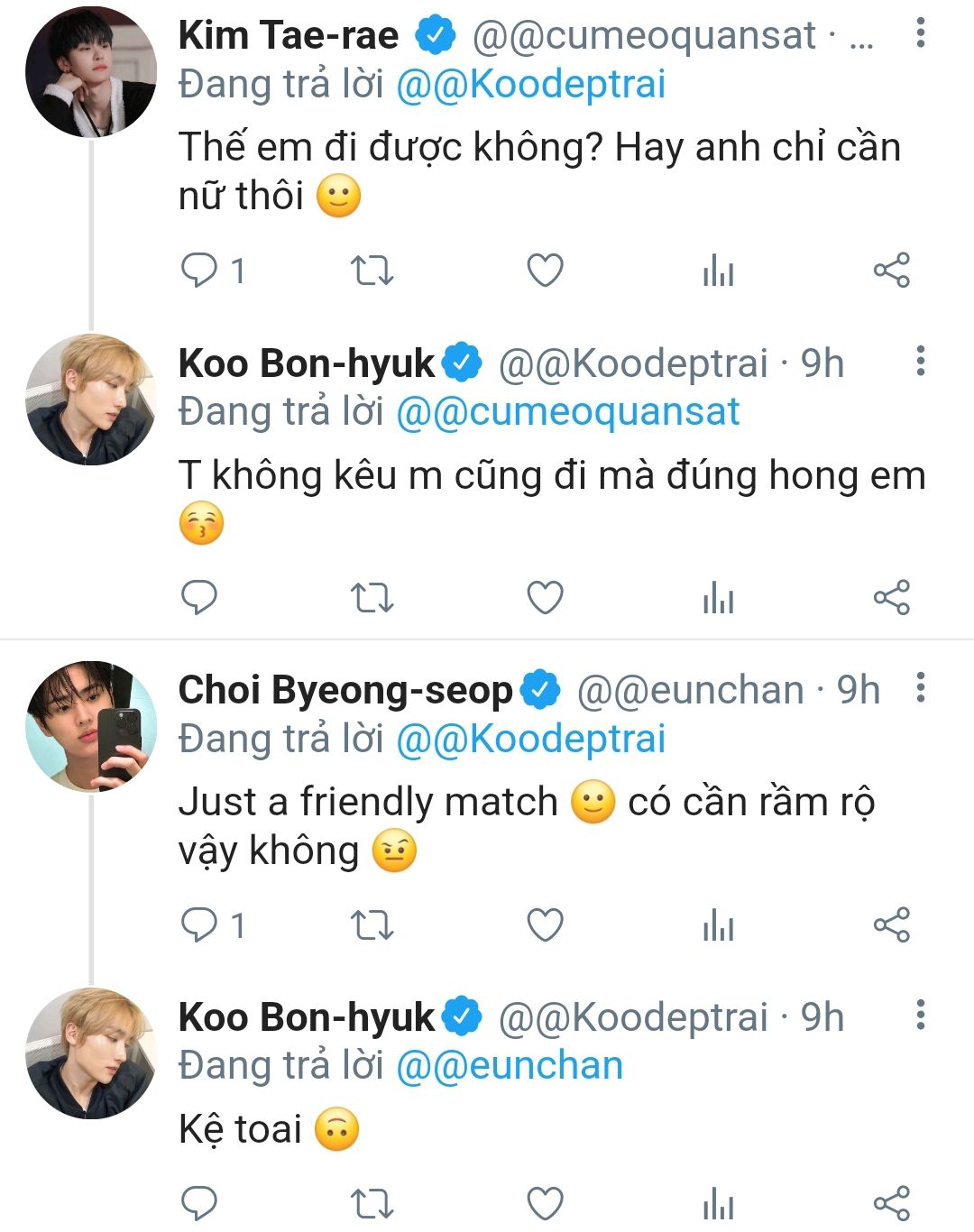Open @@Koodeptrai mention in Kim Tae-rae's reply
Screen dimensions: 974x1232
coord(531,85)
